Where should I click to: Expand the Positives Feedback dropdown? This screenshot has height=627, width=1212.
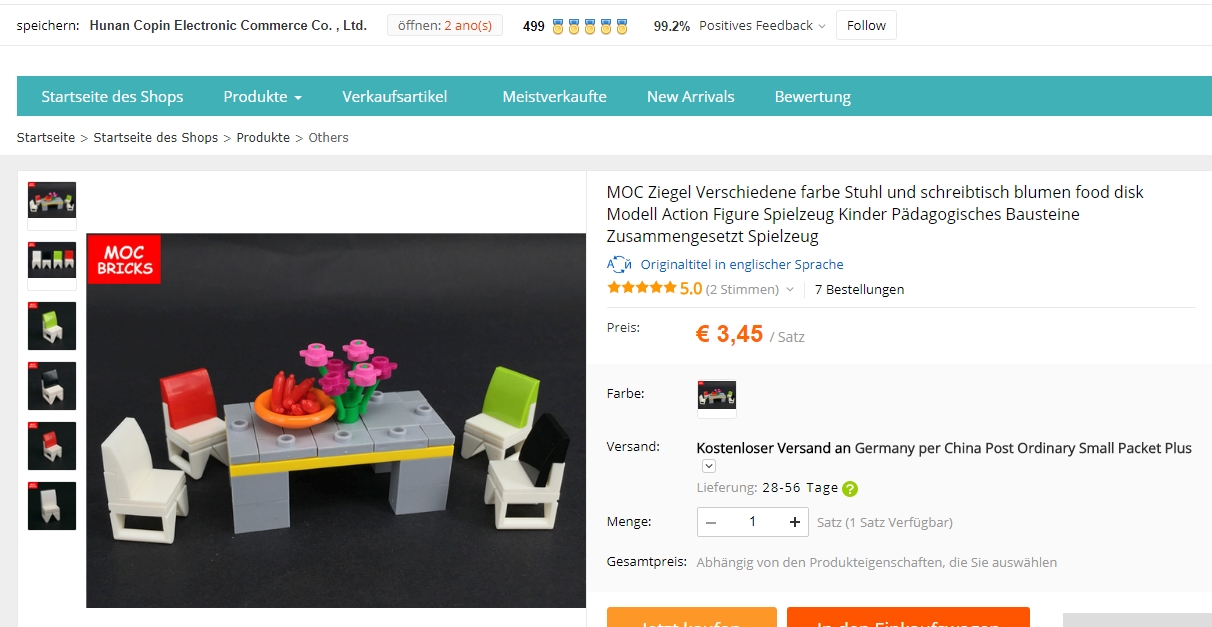pyautogui.click(x=763, y=26)
